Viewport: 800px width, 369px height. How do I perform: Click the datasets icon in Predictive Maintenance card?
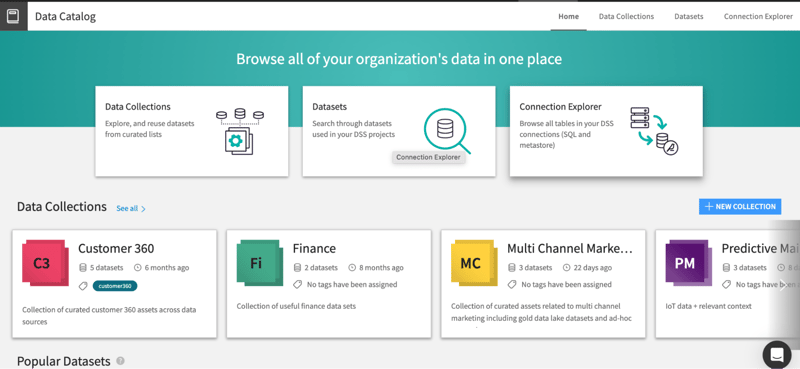727,267
